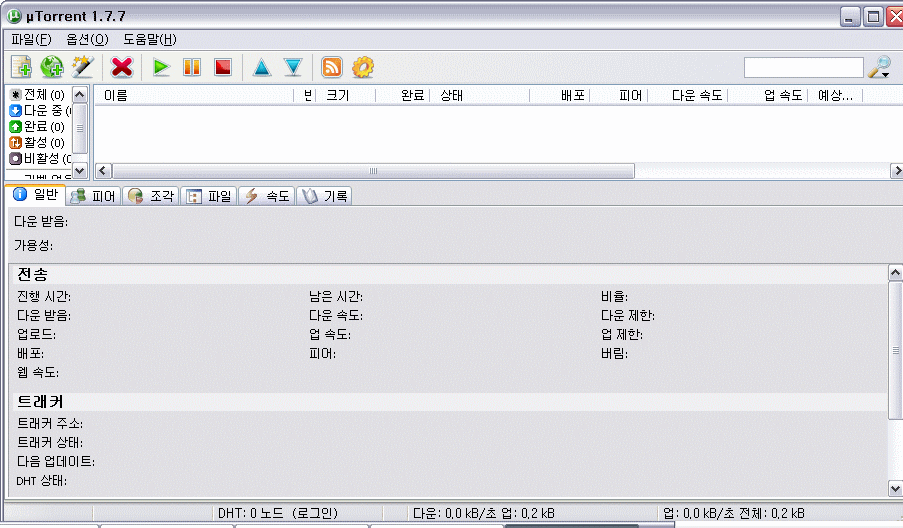The height and width of the screenshot is (528, 903).
Task: Click the red X Remove torrent icon
Action: click(x=122, y=67)
